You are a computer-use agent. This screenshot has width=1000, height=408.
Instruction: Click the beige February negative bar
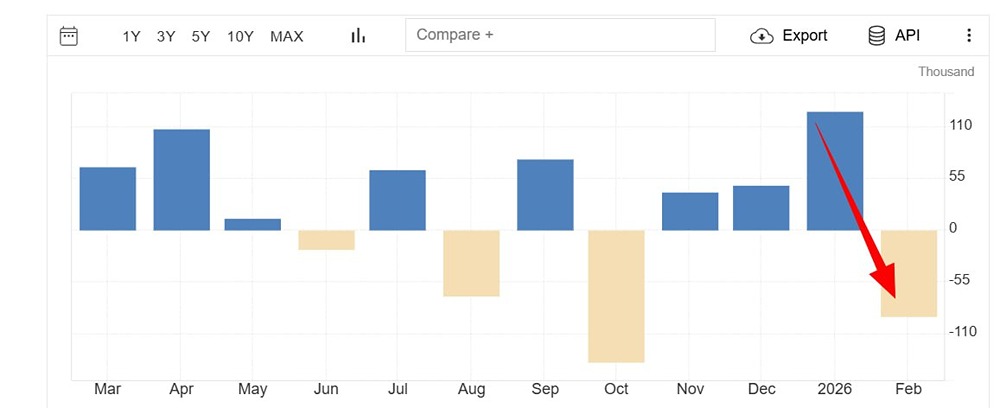tap(909, 273)
